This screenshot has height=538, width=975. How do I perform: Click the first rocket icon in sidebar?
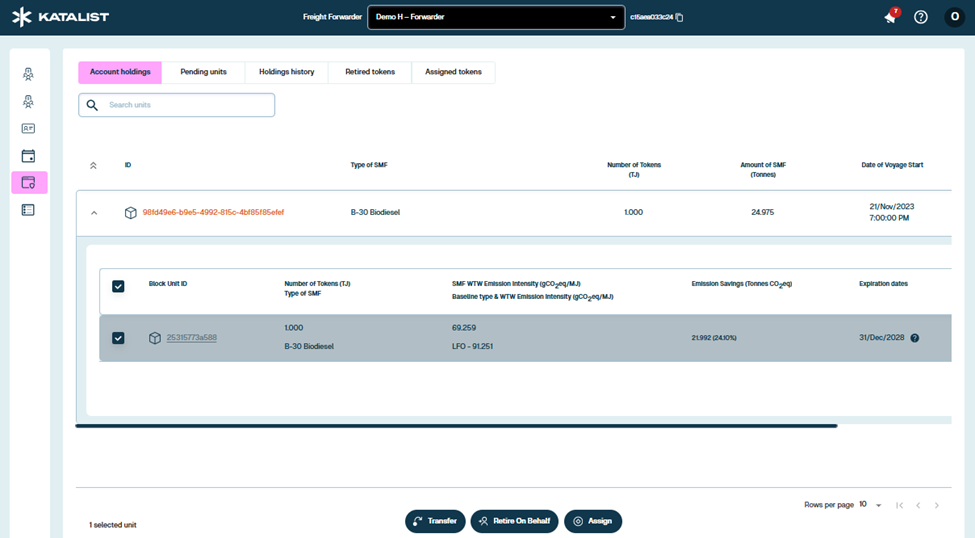[28, 74]
